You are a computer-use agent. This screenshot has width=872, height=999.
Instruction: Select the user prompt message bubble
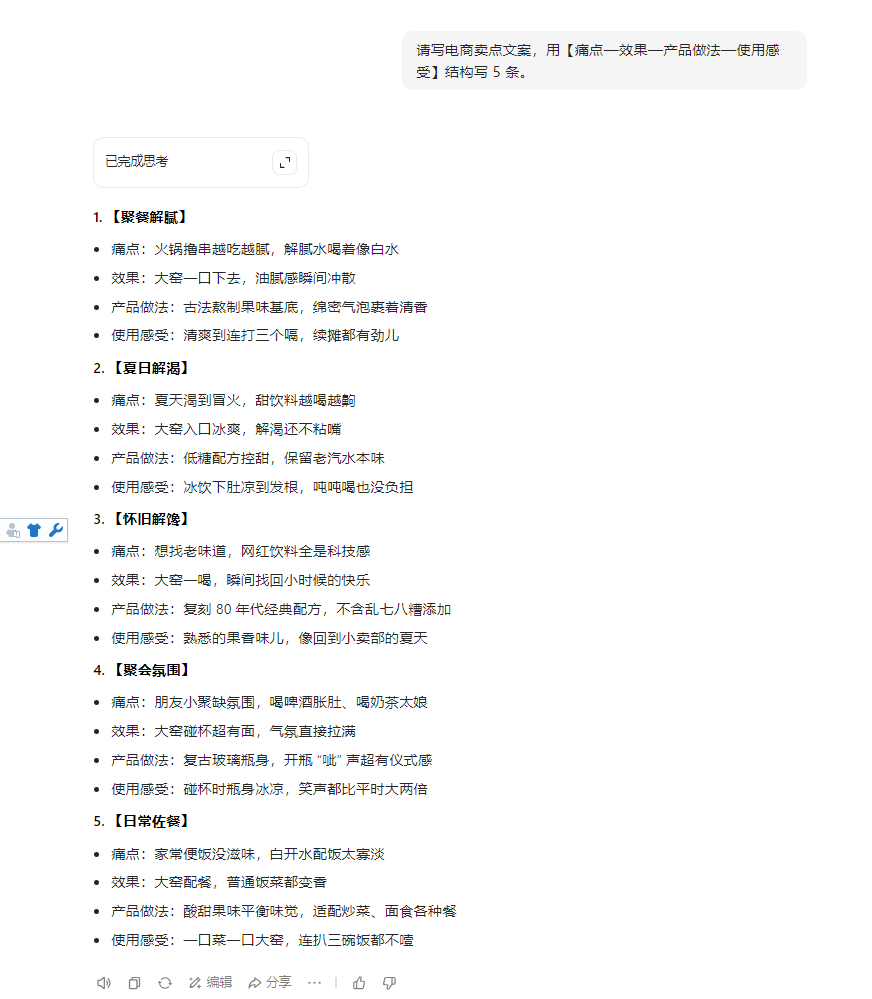click(x=603, y=60)
